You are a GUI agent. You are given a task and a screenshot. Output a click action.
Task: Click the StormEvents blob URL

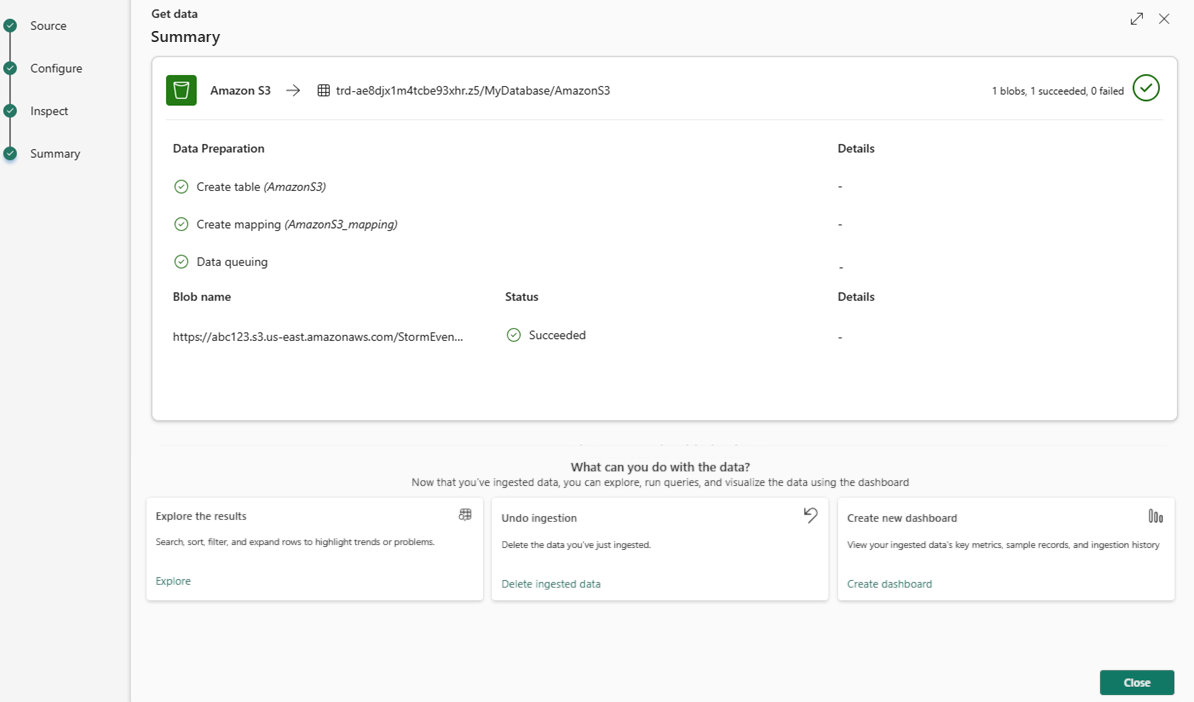[318, 337]
